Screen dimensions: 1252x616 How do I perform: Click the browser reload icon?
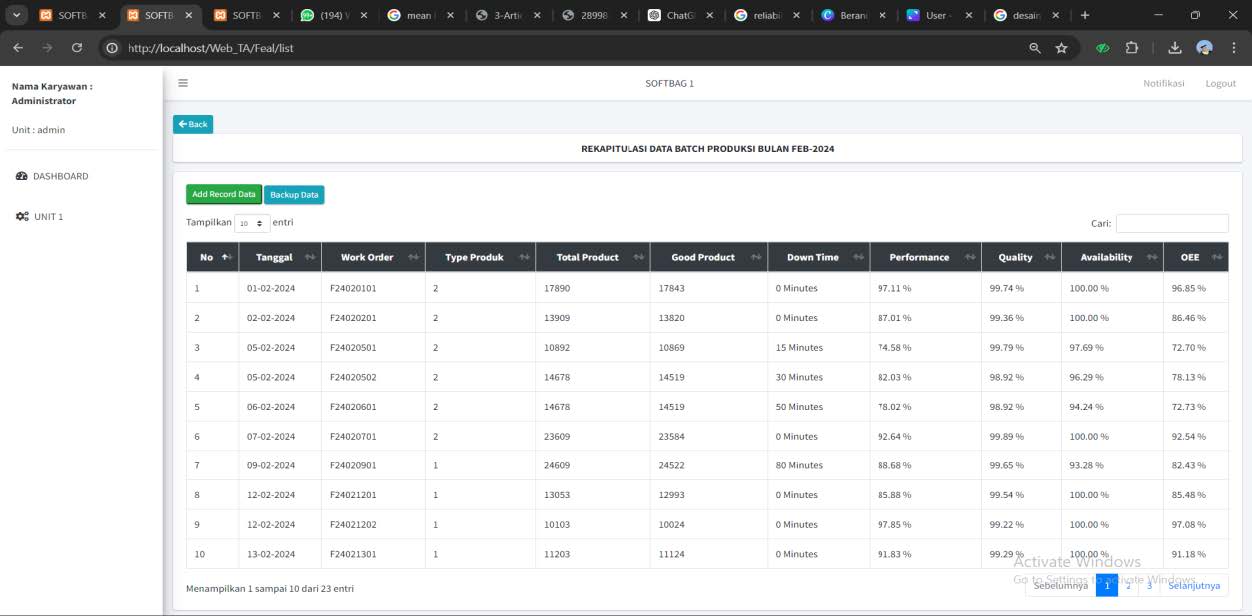coord(77,48)
